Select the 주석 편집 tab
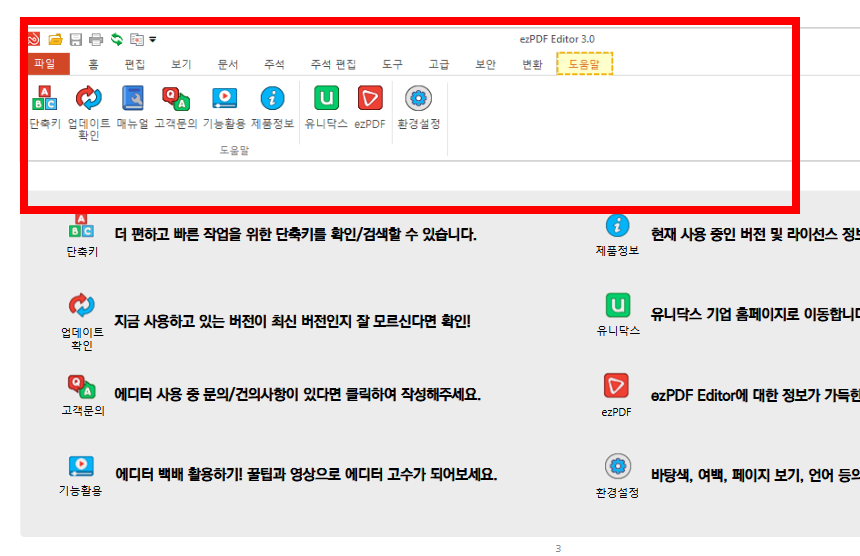860x556 pixels. 333,64
